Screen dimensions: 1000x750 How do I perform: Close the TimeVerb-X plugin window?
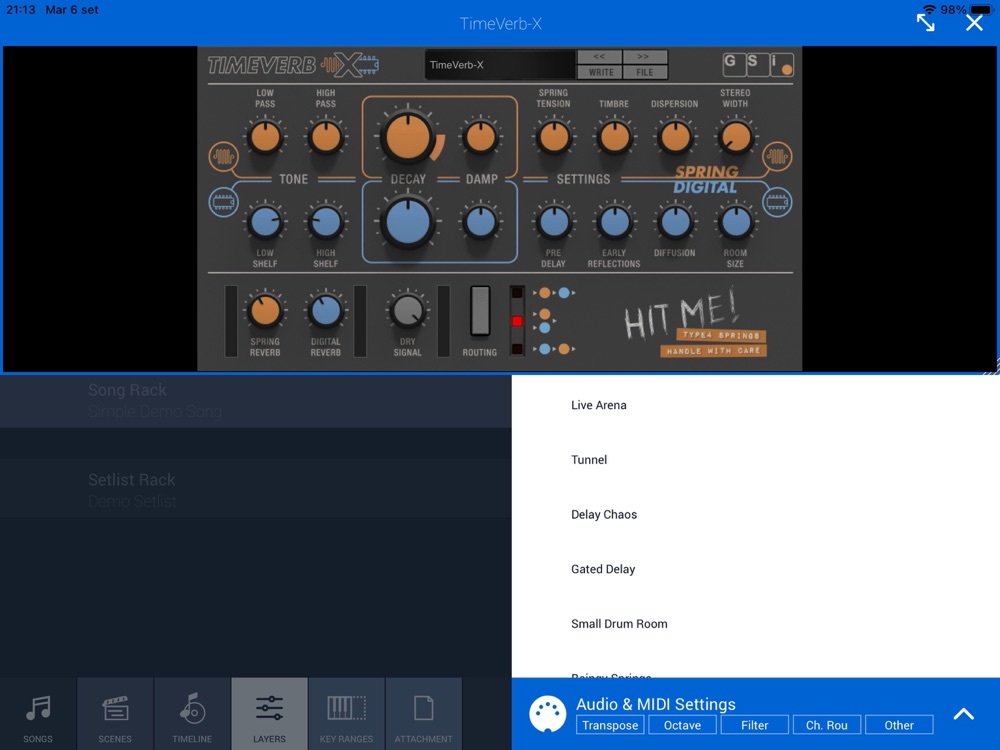(974, 23)
